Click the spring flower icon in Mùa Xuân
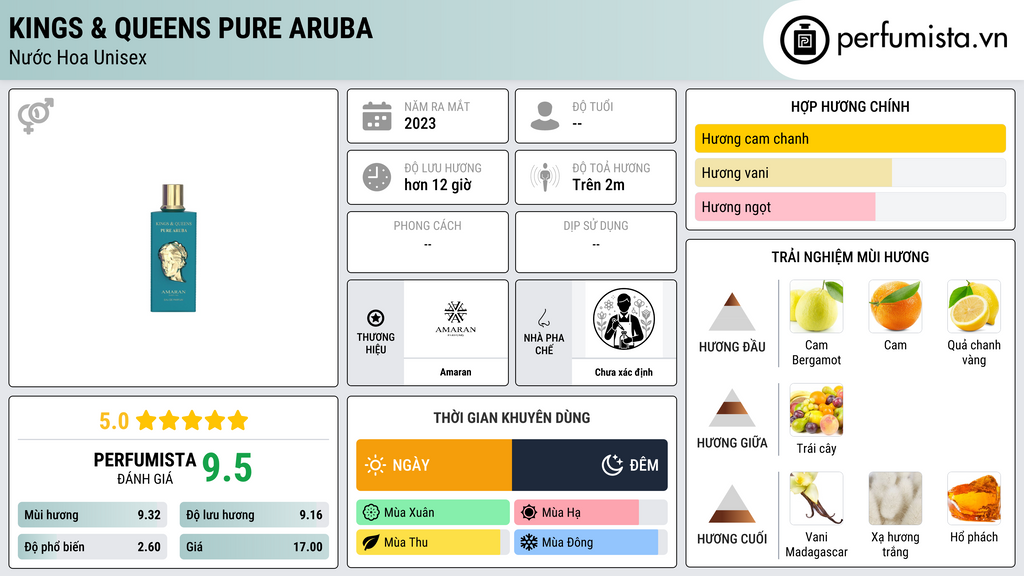The image size is (1024, 576). point(371,513)
